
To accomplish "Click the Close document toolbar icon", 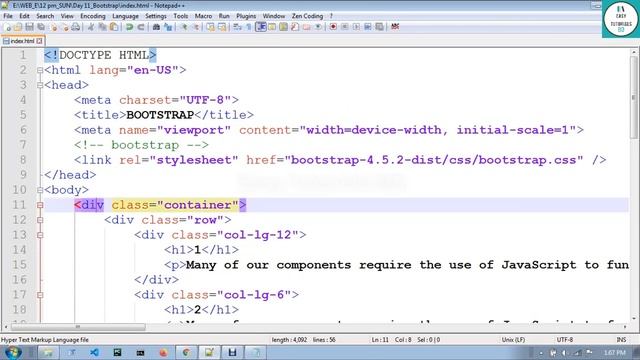I will click(x=54, y=27).
